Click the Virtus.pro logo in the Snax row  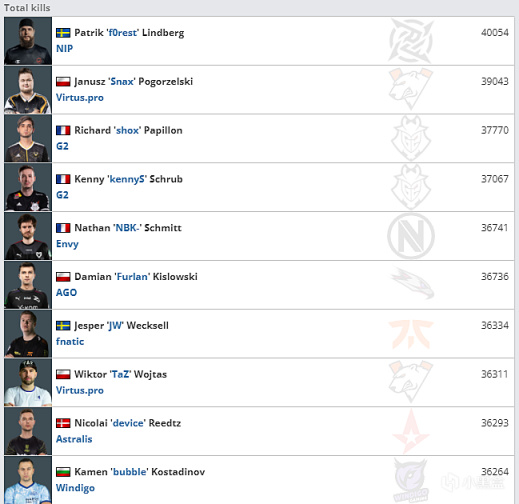[411, 89]
